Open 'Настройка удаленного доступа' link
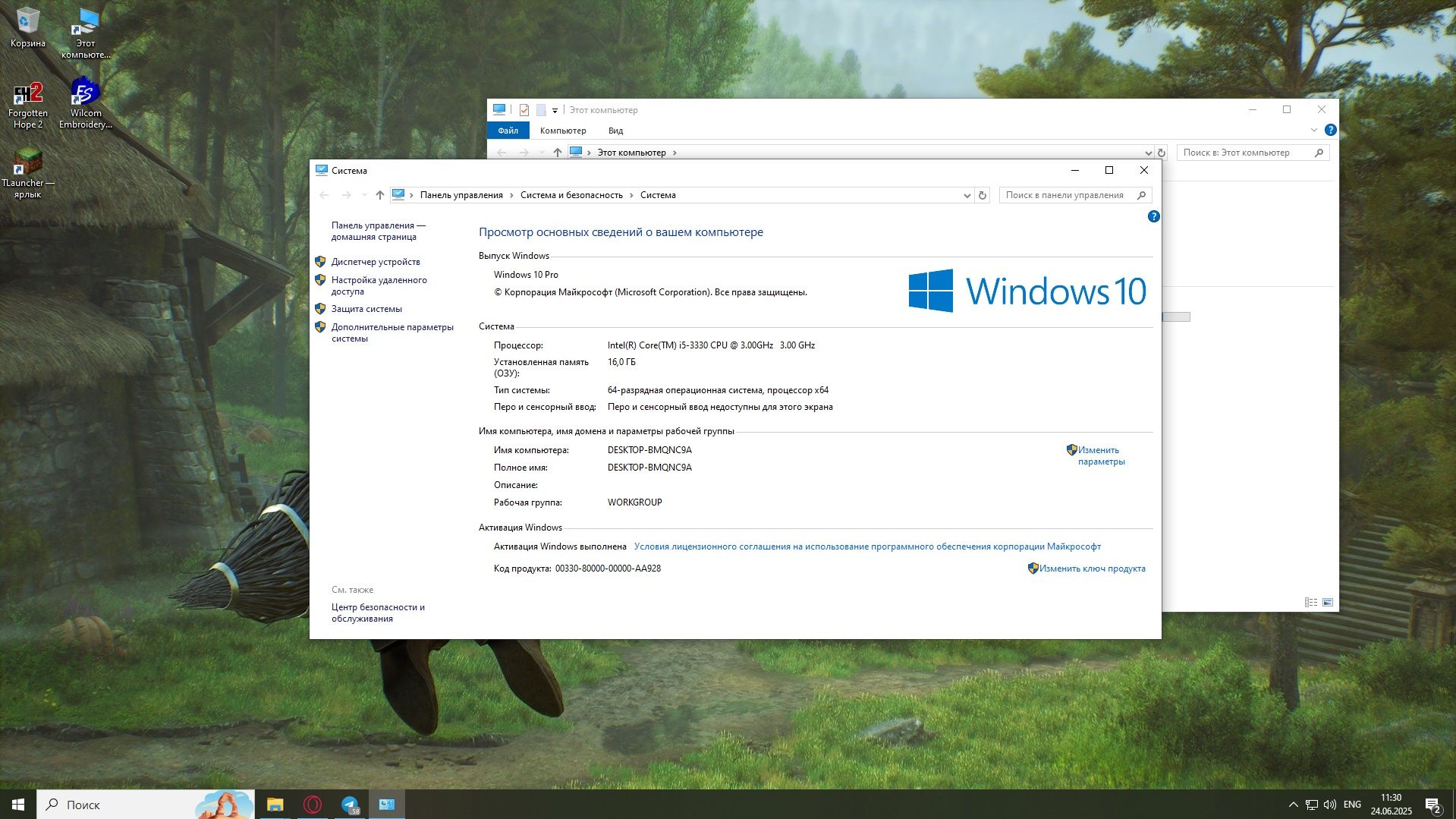This screenshot has width=1456, height=819. pos(379,285)
